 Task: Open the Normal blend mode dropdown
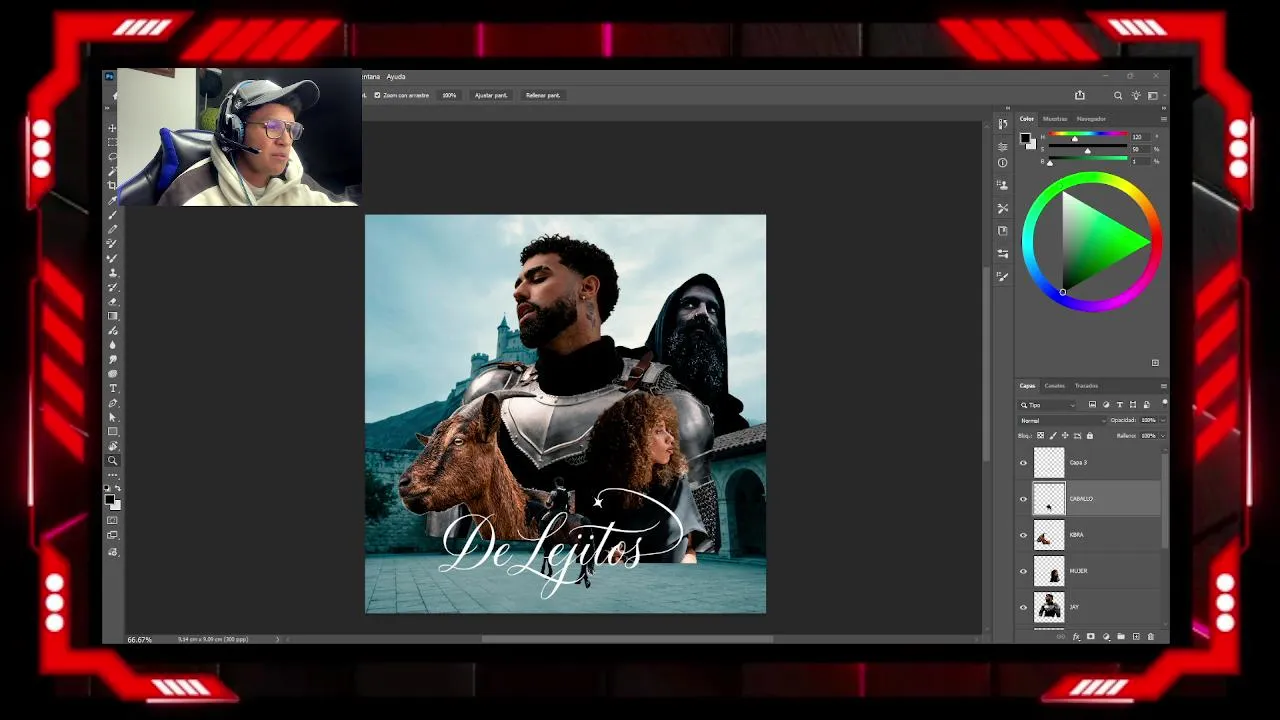1062,421
